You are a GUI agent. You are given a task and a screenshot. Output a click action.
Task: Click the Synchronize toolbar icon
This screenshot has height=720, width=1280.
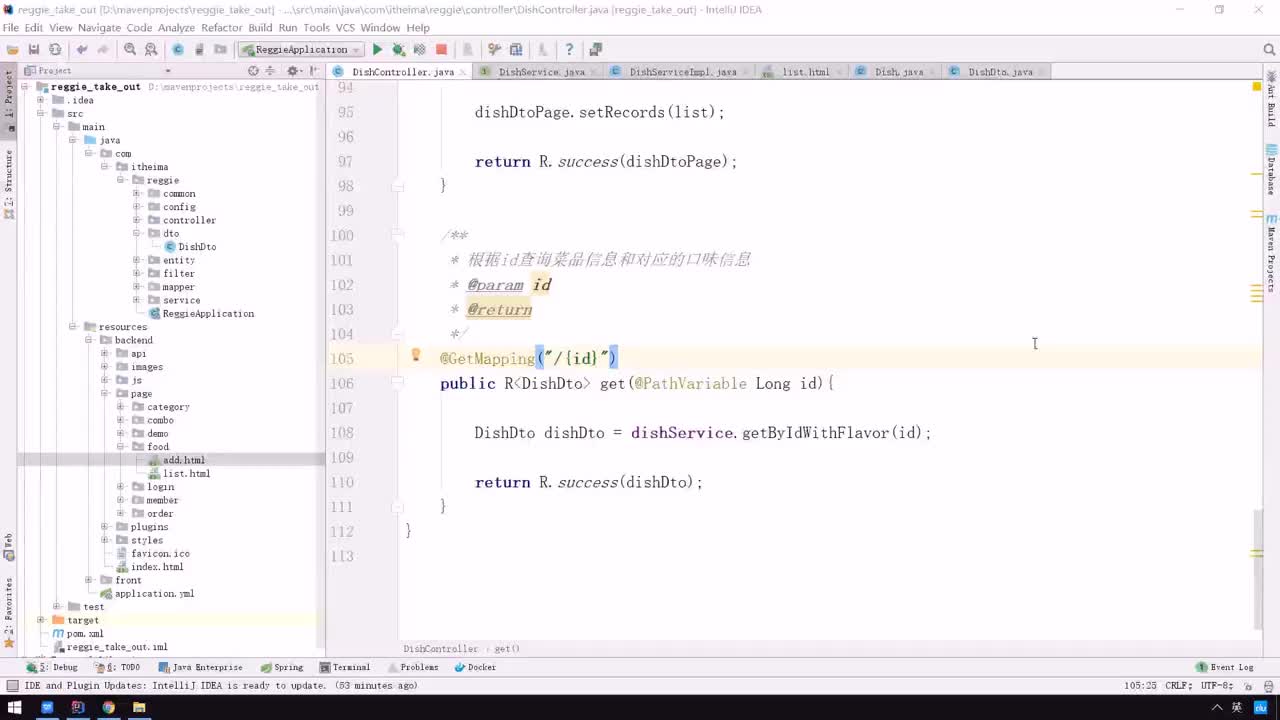(x=55, y=49)
